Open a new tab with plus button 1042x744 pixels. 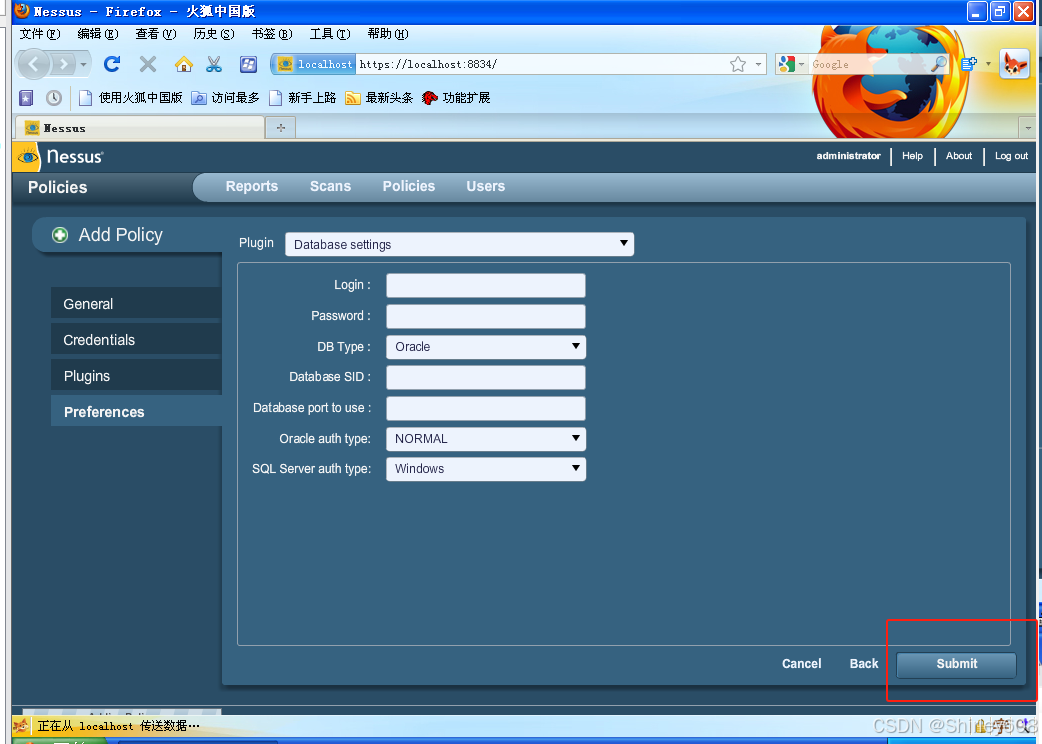(280, 128)
